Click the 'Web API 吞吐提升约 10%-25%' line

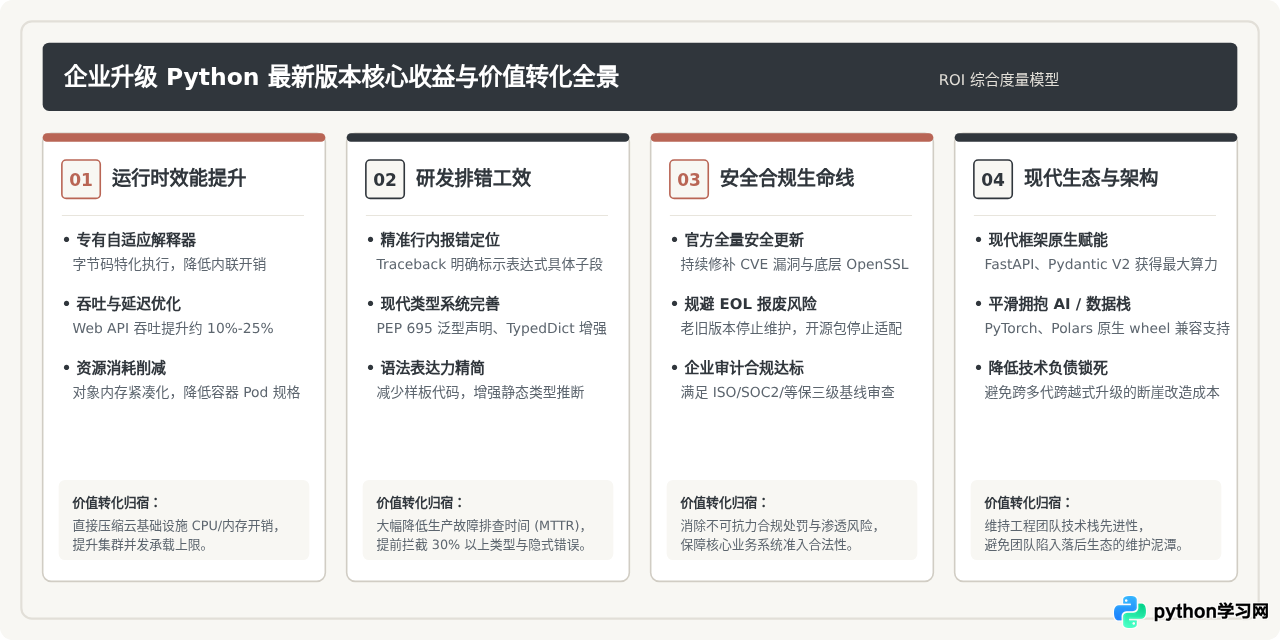click(x=172, y=329)
